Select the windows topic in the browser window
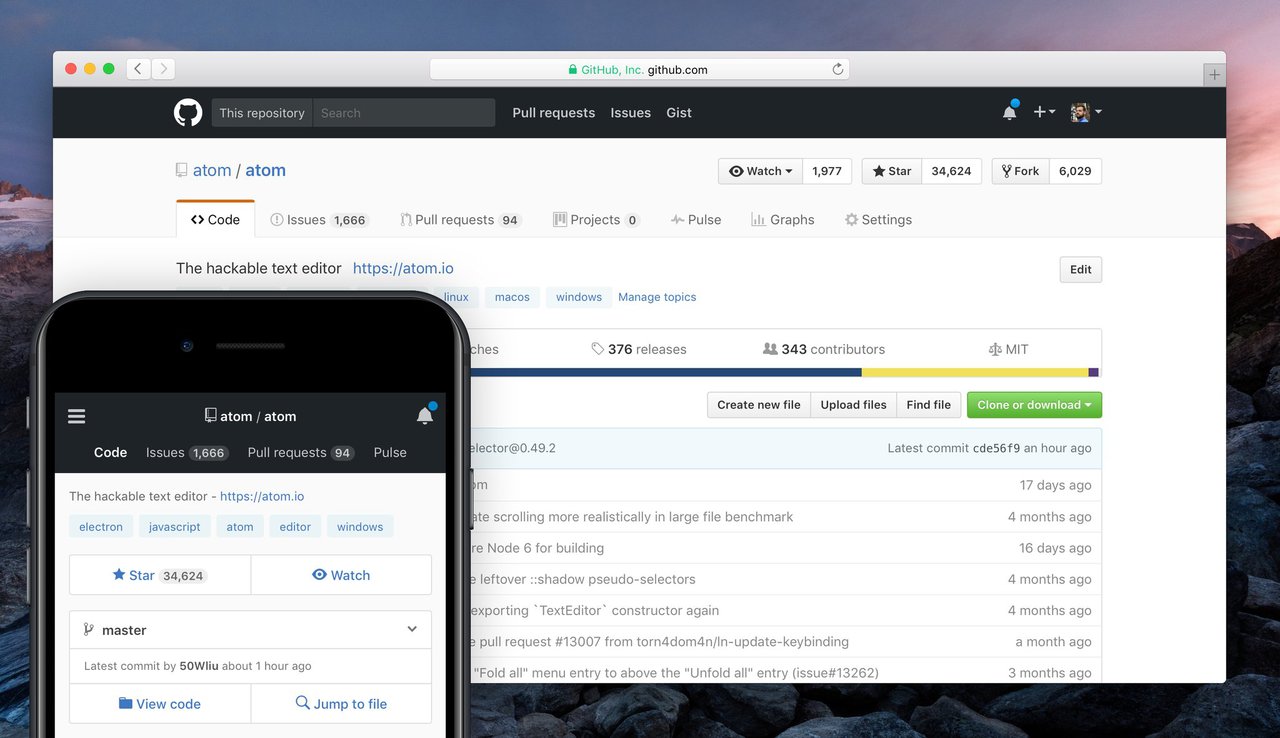Screen dimensions: 1280x738 [579, 297]
